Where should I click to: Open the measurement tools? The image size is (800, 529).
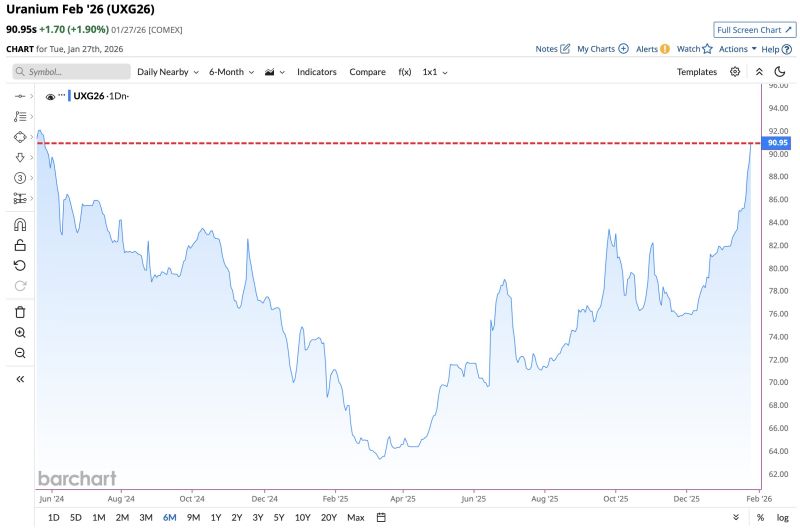point(20,198)
